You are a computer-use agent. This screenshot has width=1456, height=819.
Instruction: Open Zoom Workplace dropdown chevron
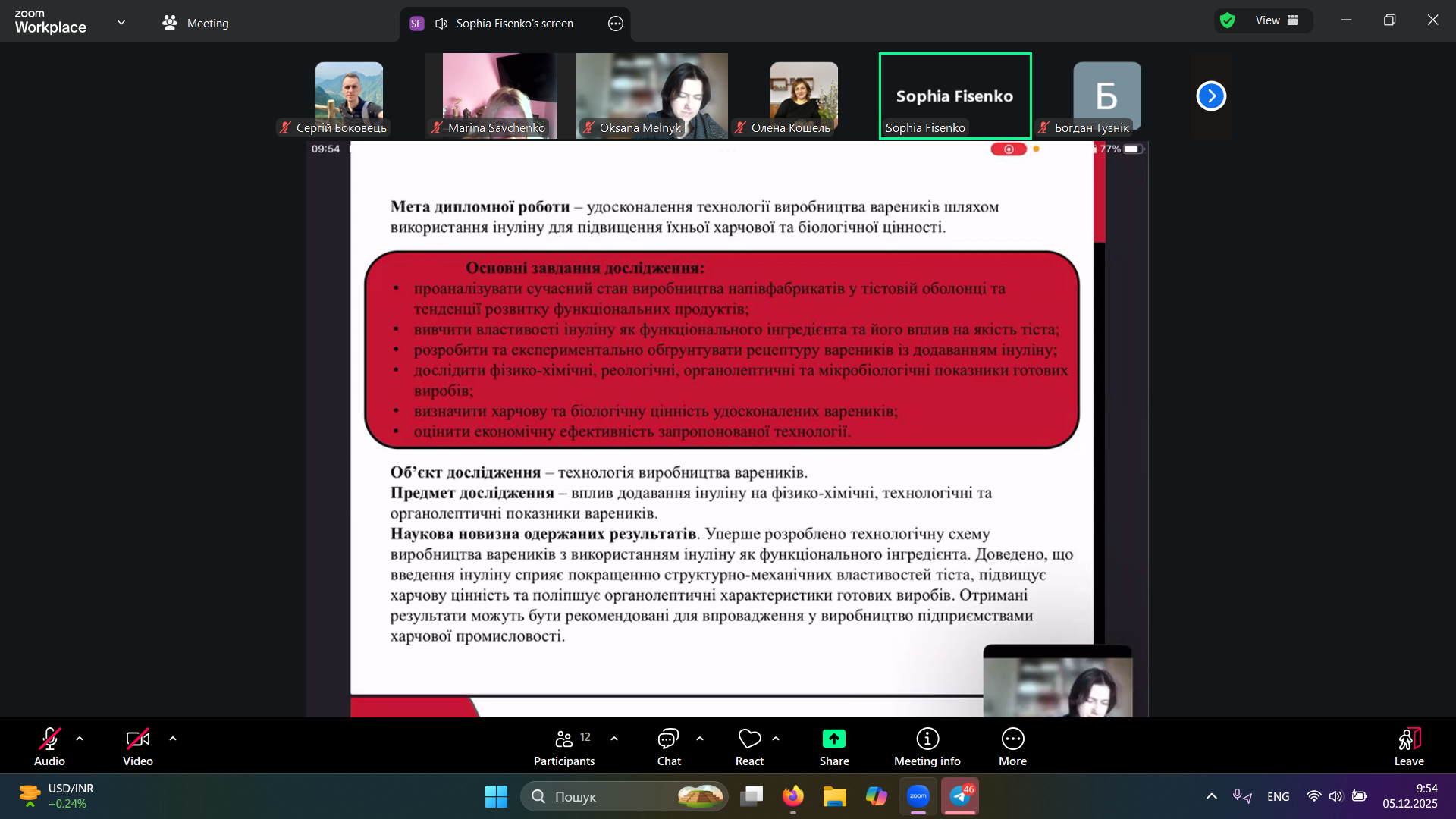click(x=121, y=22)
